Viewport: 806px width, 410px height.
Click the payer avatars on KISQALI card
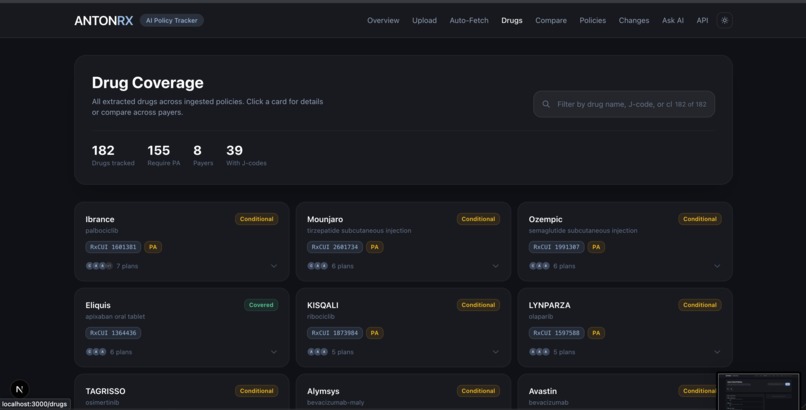pos(317,352)
